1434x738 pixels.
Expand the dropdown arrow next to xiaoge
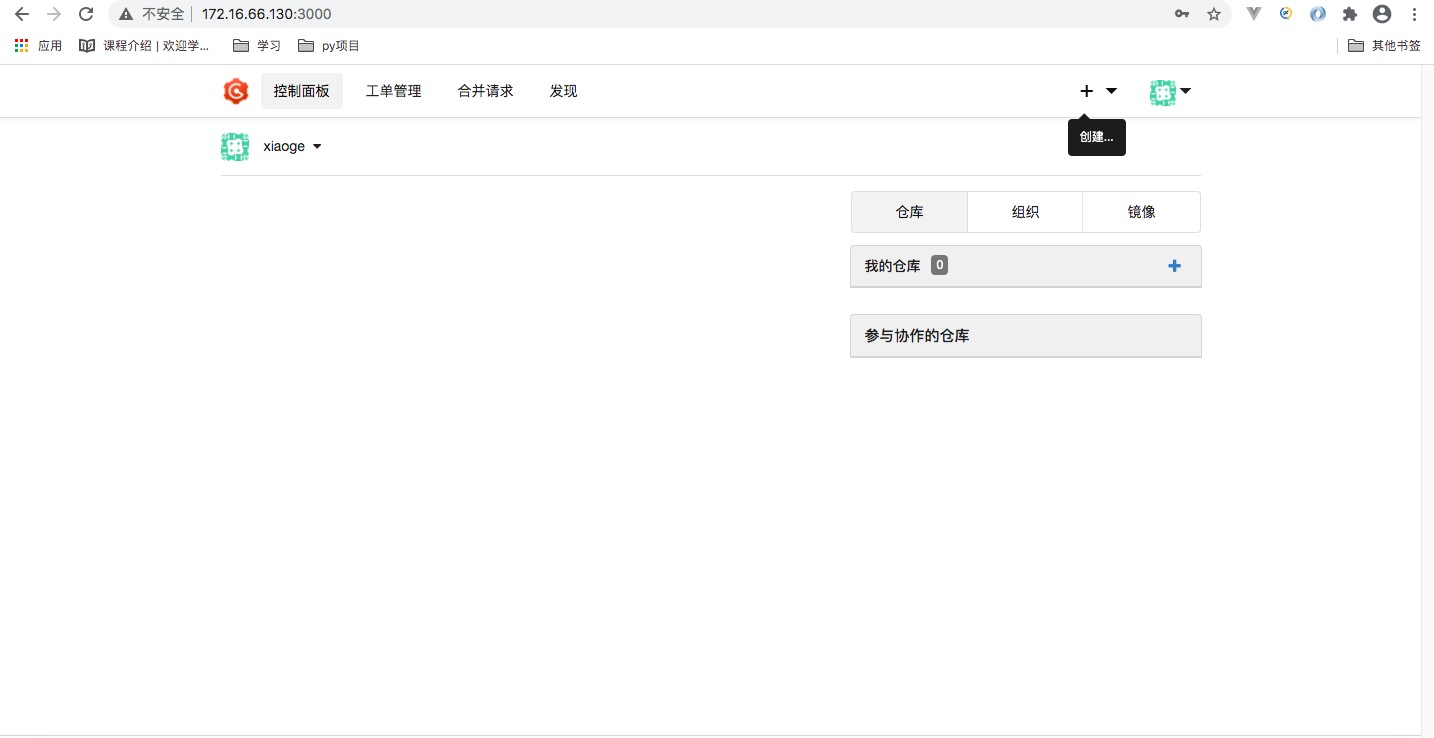(x=317, y=146)
